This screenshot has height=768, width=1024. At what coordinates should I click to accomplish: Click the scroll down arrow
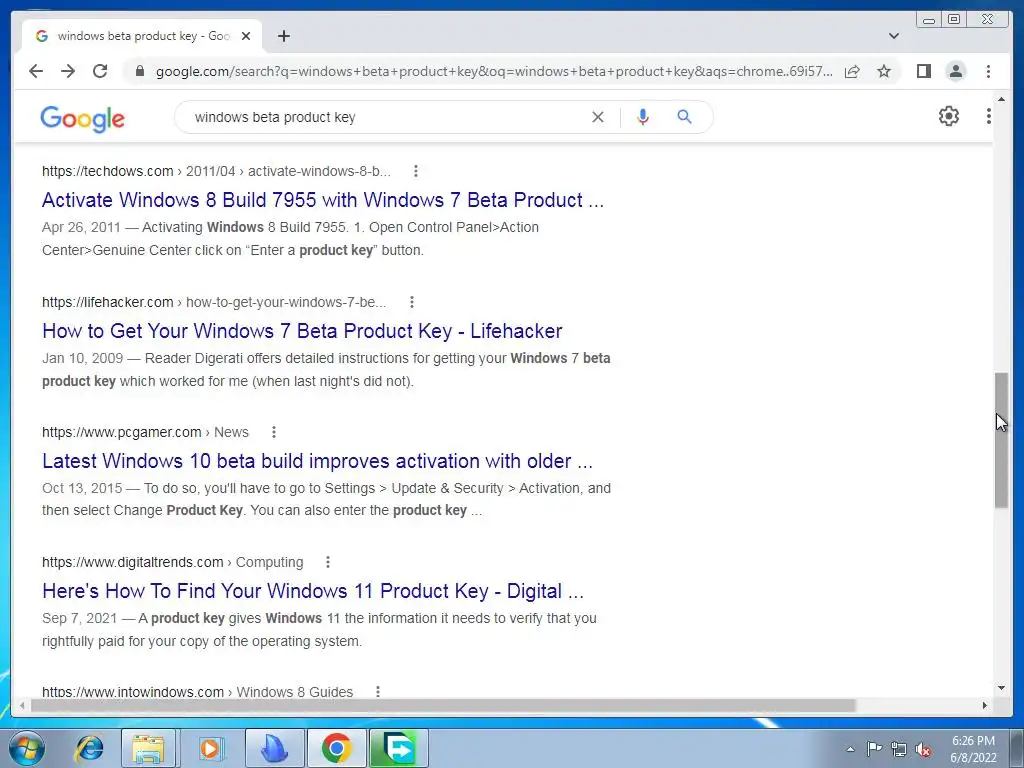(1001, 688)
